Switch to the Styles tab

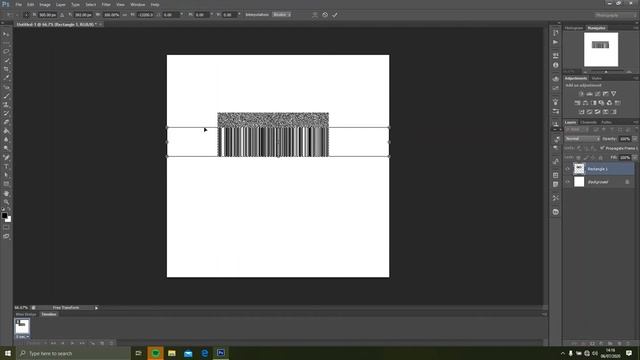[x=596, y=78]
